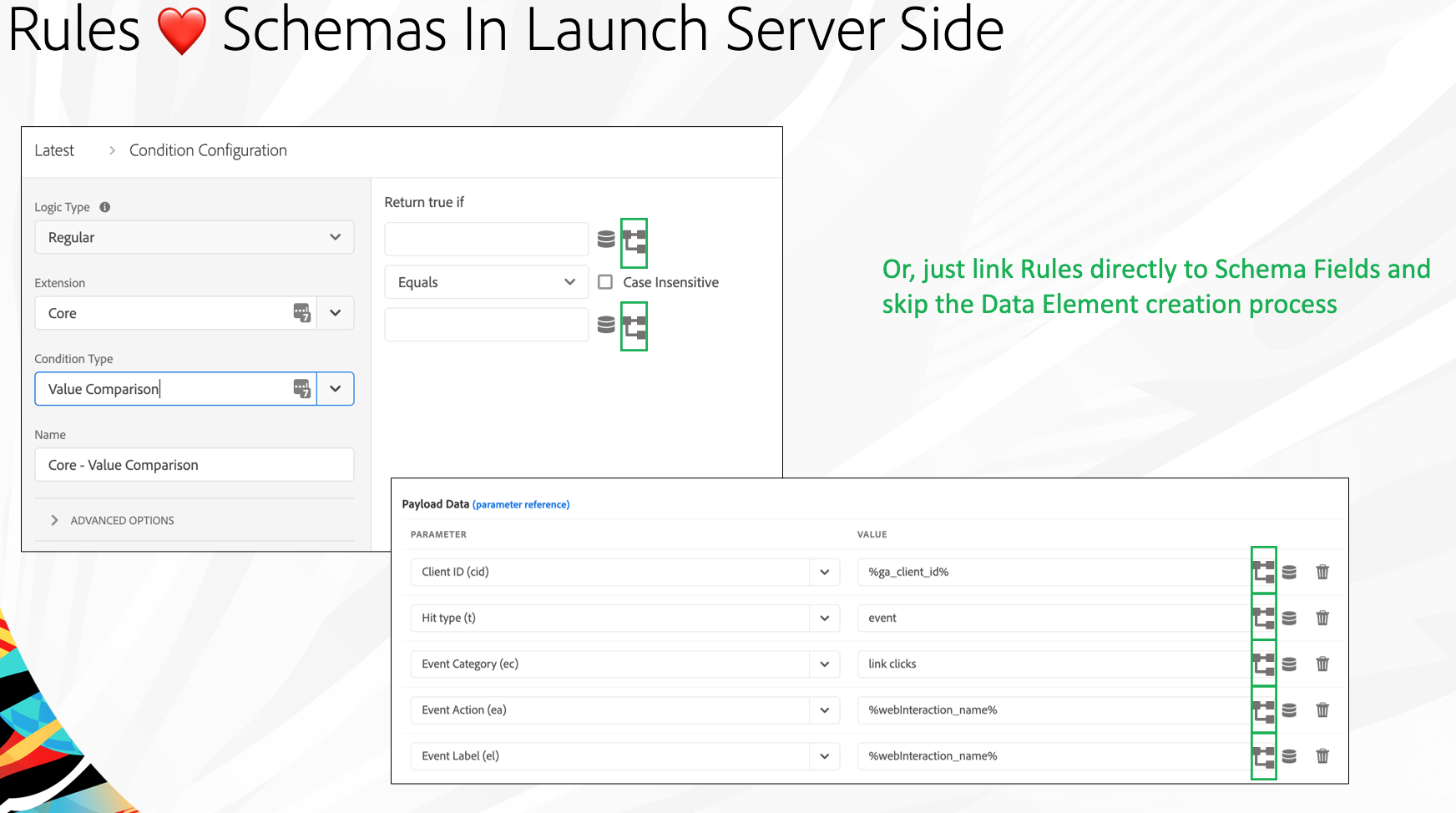
Task: Click catalog icon in Extension Core field
Action: 302,313
